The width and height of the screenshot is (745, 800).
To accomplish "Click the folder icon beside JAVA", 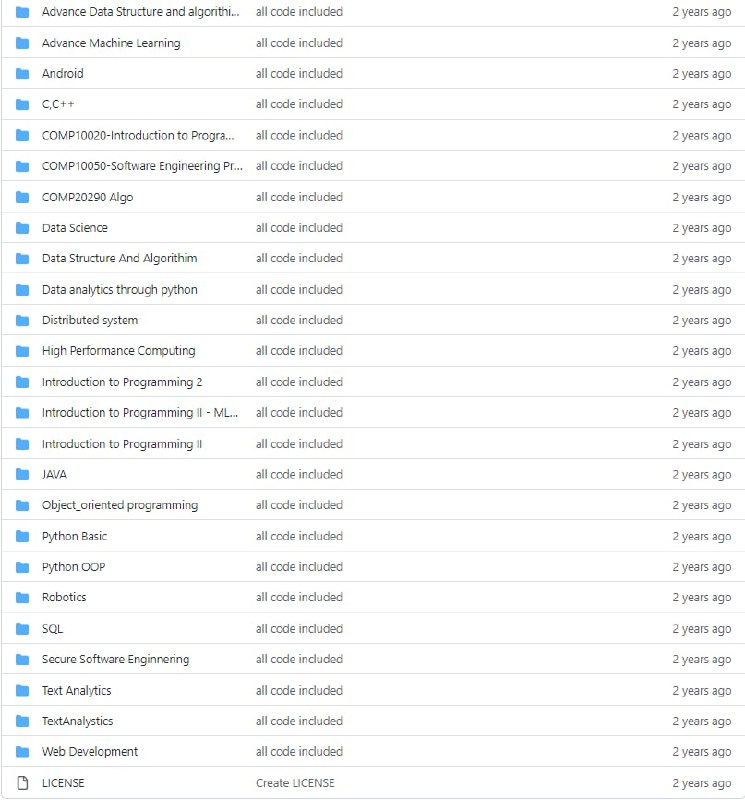I will 22,475.
